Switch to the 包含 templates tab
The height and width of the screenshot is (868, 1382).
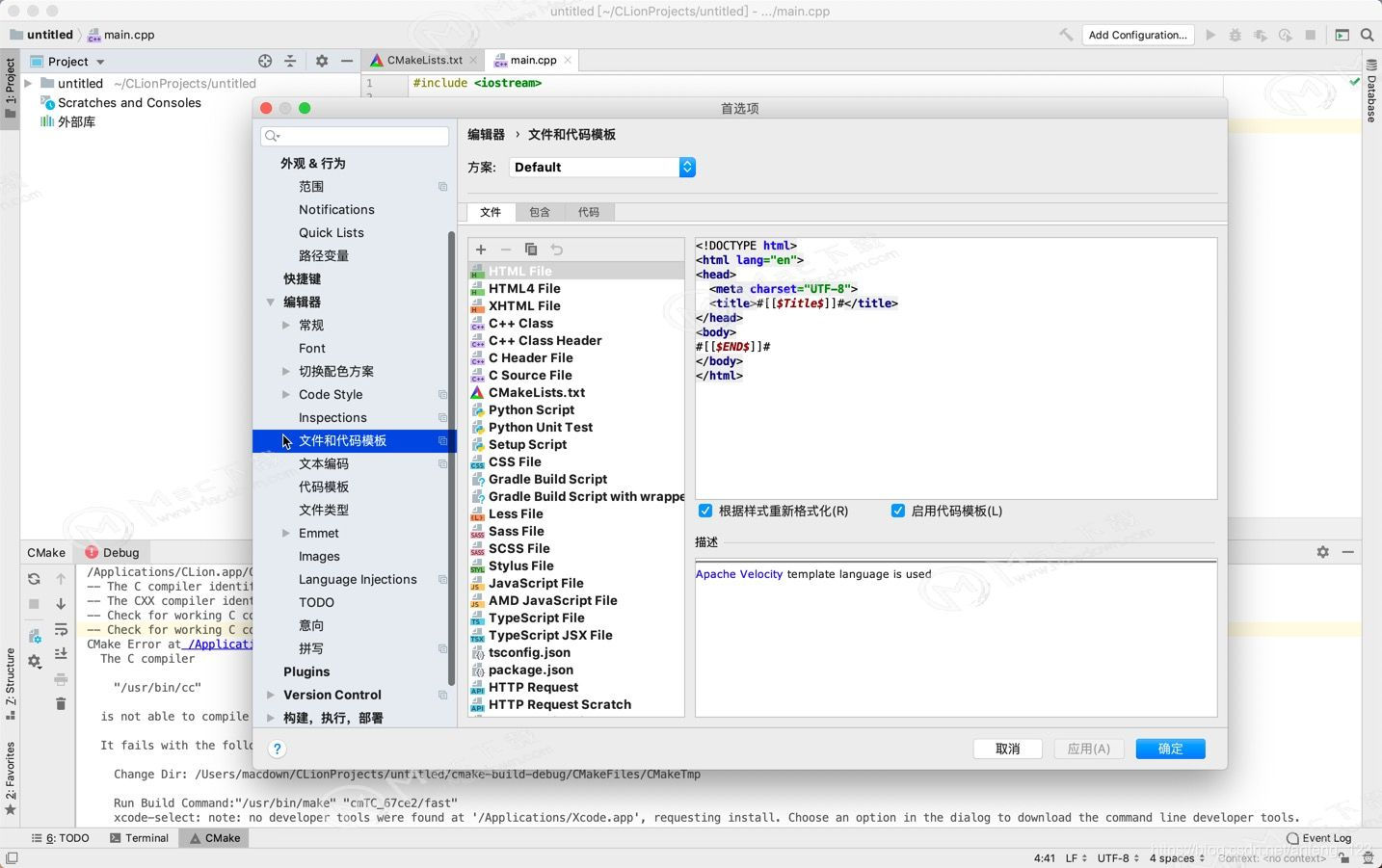540,212
